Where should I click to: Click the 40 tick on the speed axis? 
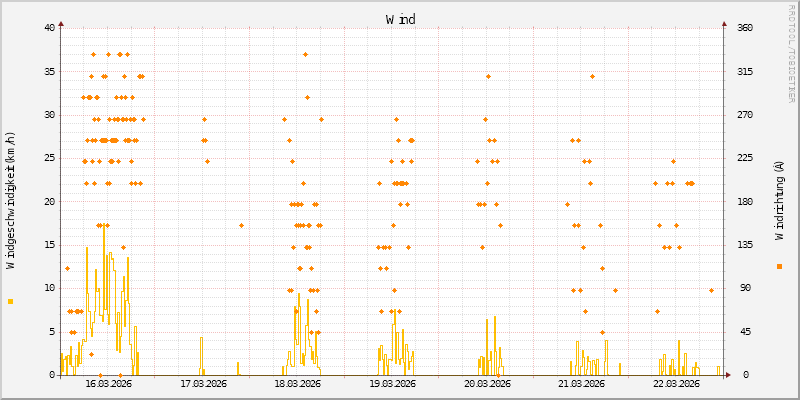[50, 28]
